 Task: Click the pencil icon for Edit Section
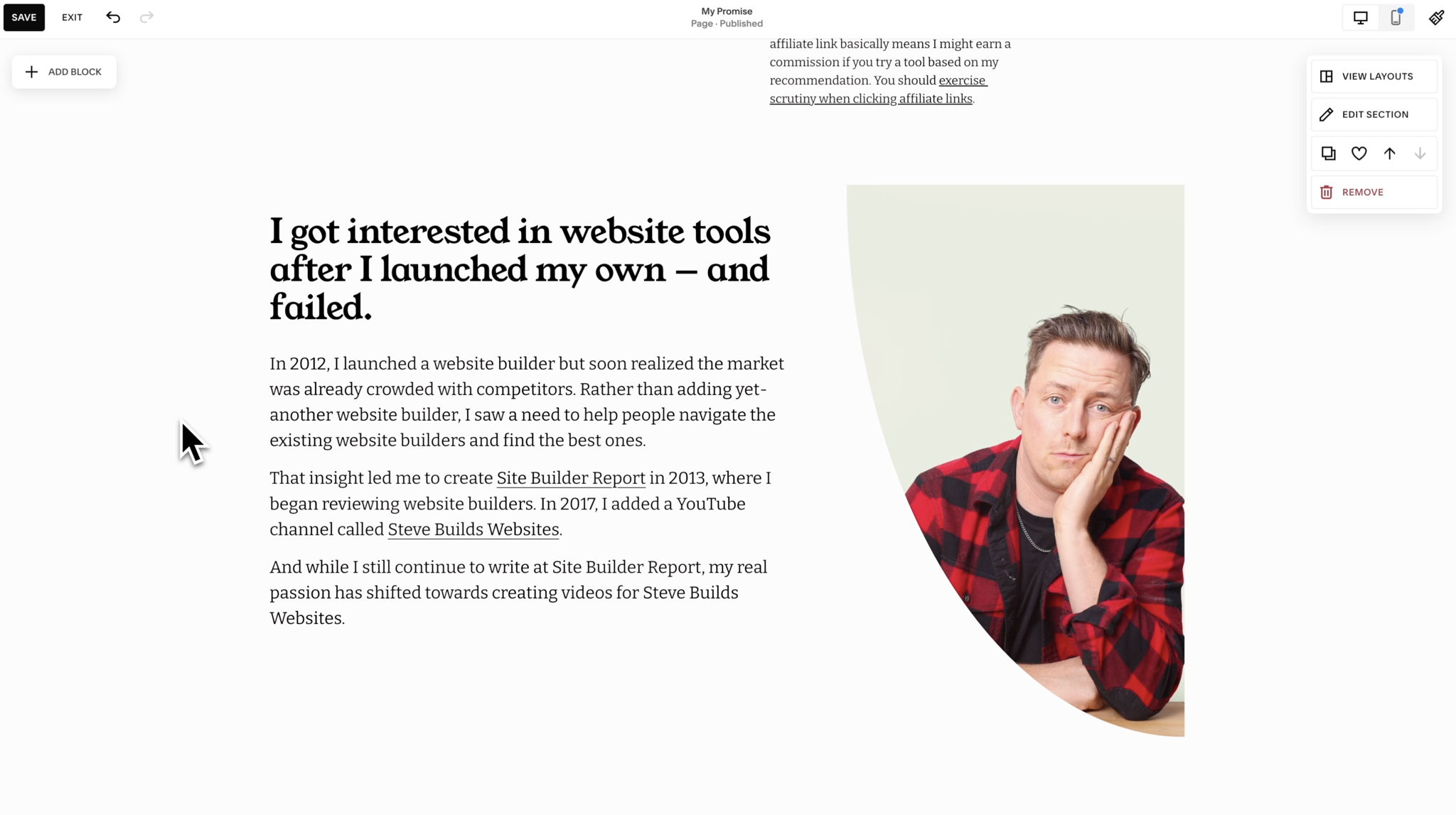(x=1326, y=114)
